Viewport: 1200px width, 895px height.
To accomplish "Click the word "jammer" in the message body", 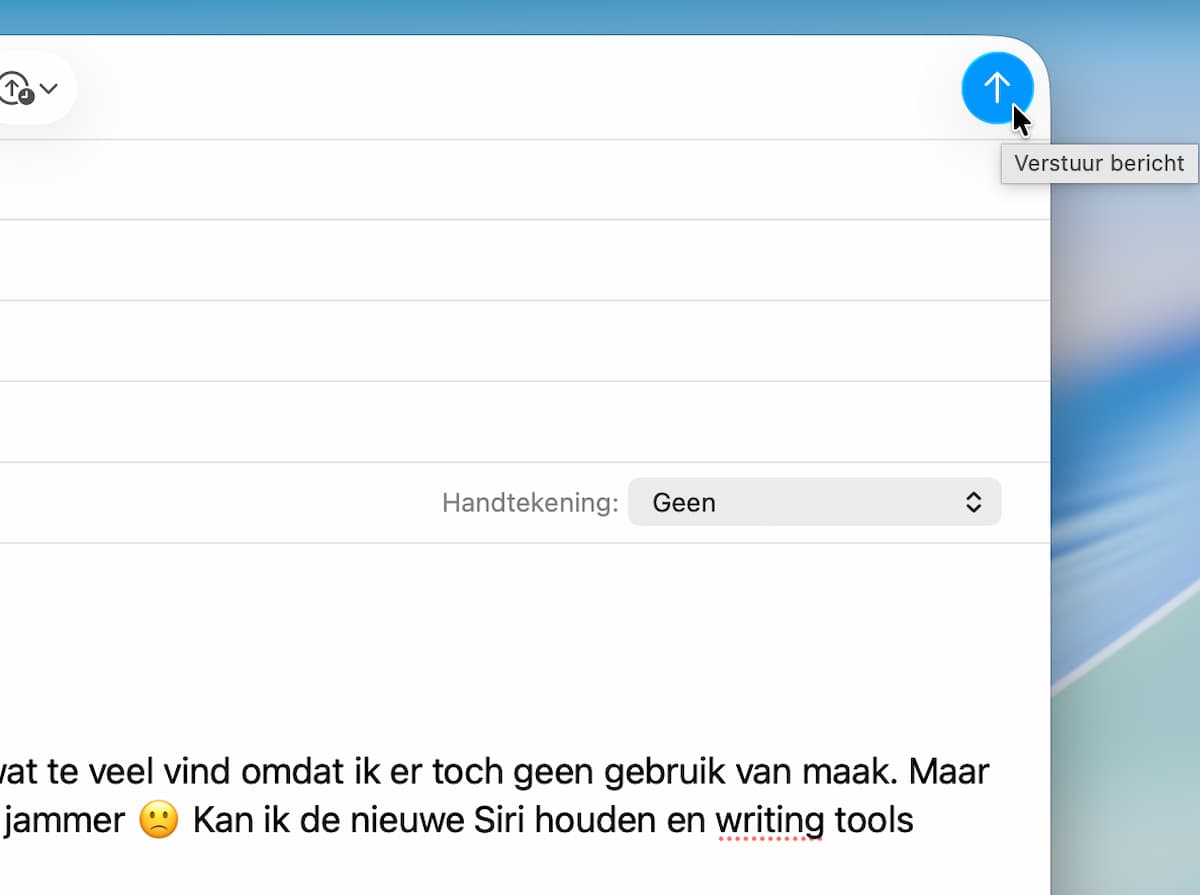I will point(67,821).
